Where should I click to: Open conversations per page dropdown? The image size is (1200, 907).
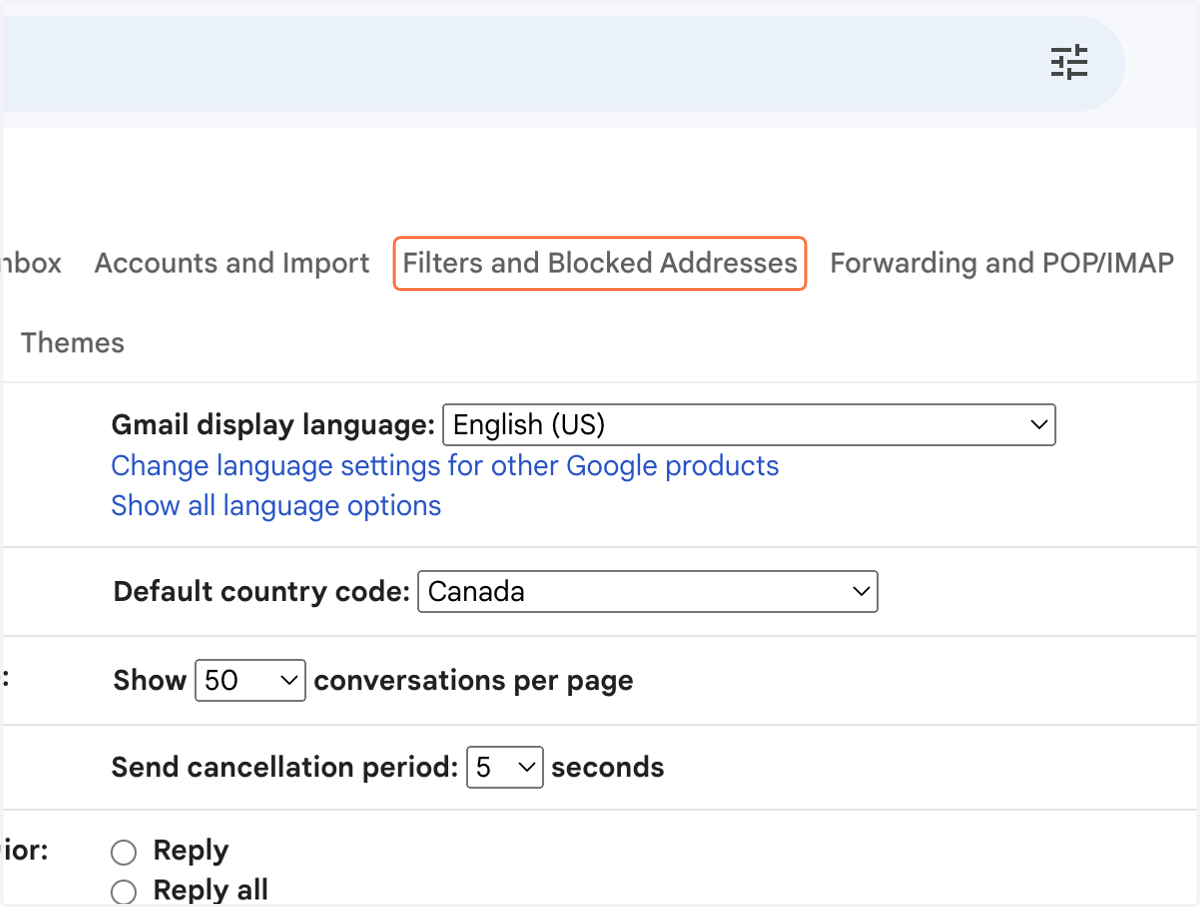(x=250, y=681)
